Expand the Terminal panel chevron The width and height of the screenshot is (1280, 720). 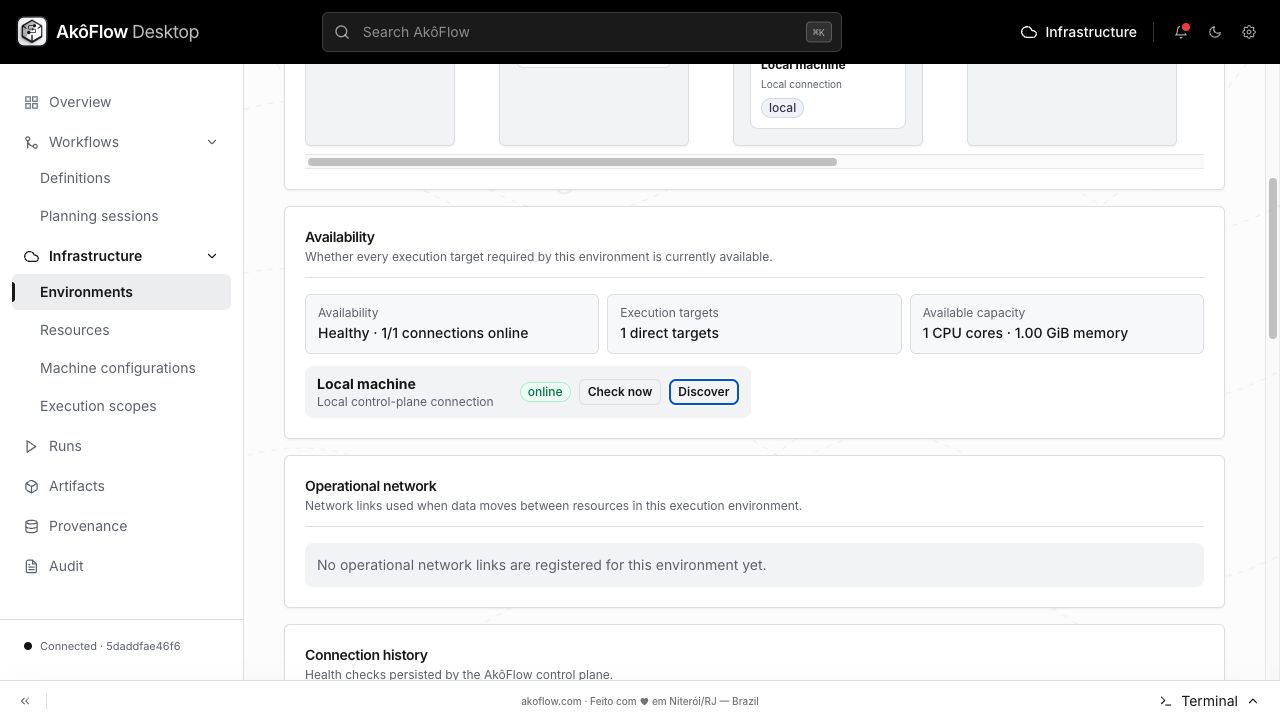click(1253, 701)
